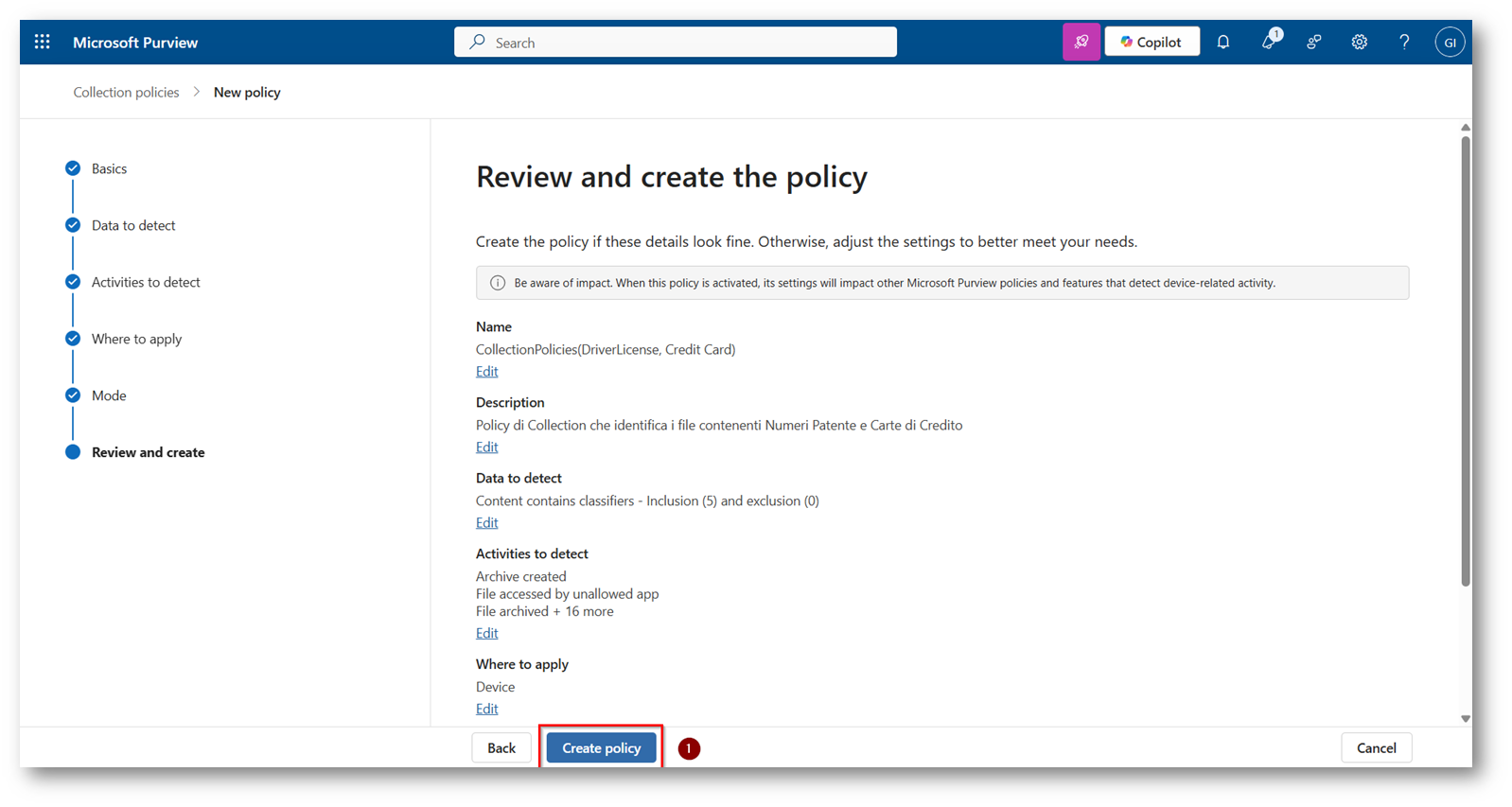Click the 'Device' location text
The image size is (1512, 807).
click(495, 687)
